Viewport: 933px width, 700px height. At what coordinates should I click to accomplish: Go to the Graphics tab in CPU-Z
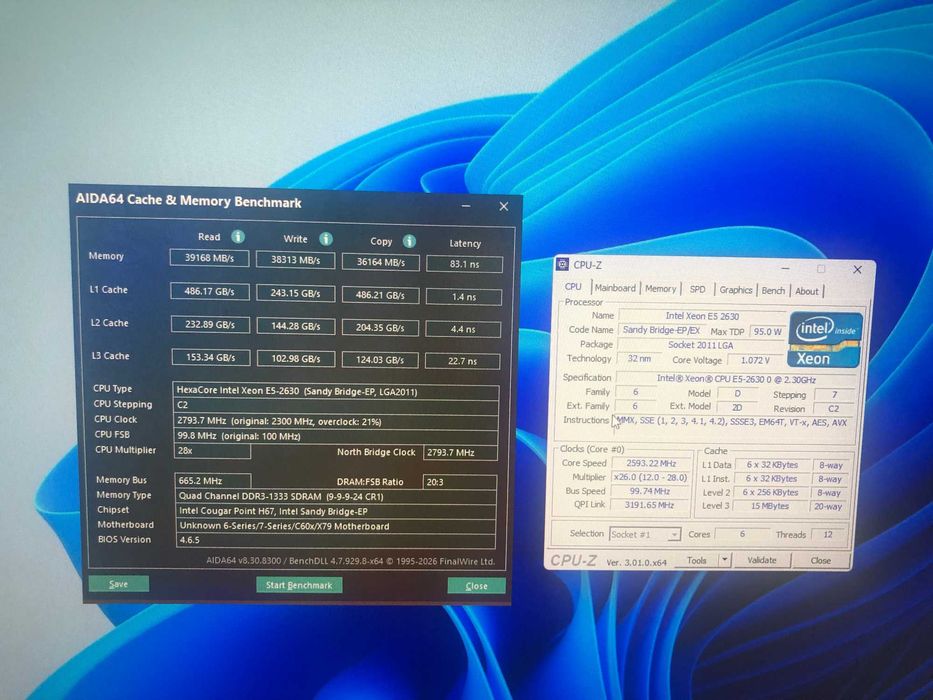pos(736,290)
